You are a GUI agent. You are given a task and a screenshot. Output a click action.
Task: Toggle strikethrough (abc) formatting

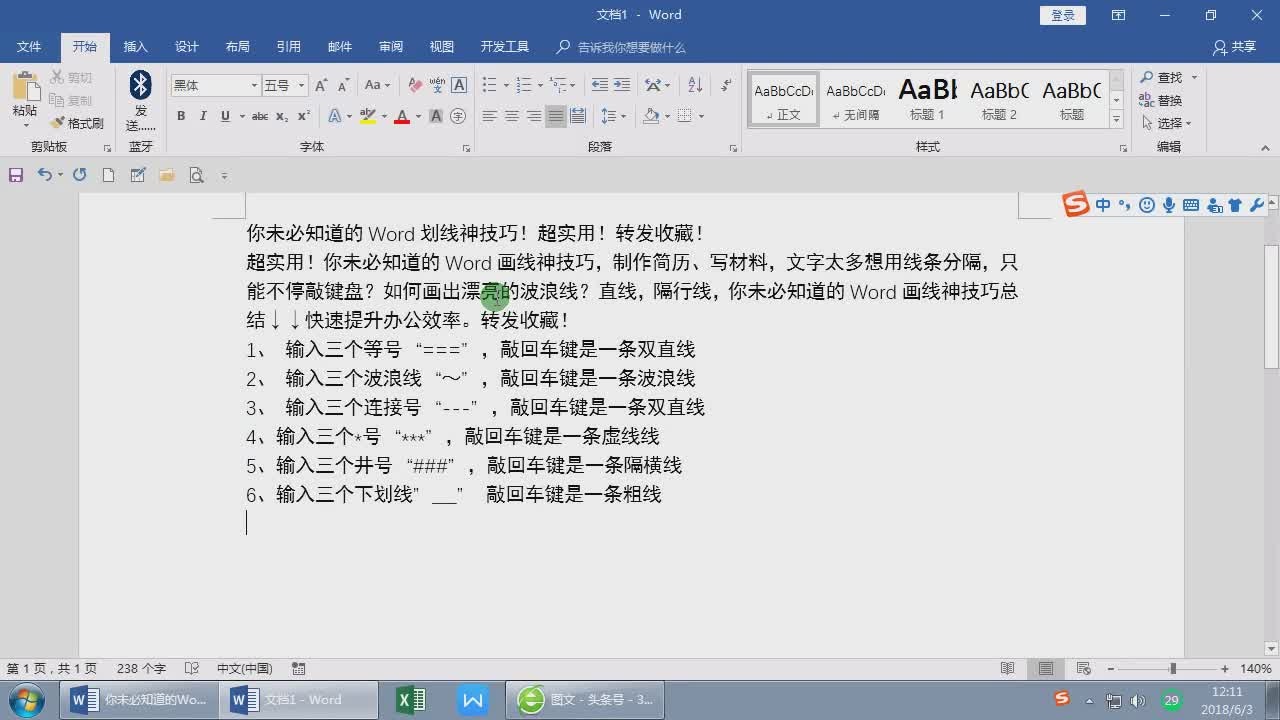259,116
